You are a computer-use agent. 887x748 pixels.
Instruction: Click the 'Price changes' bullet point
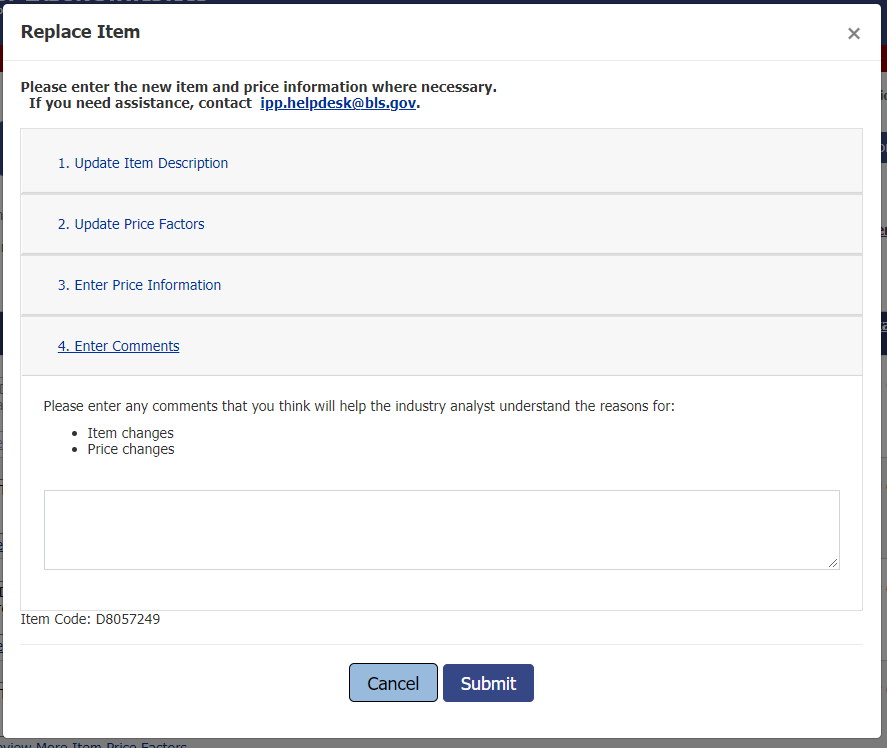pos(130,449)
